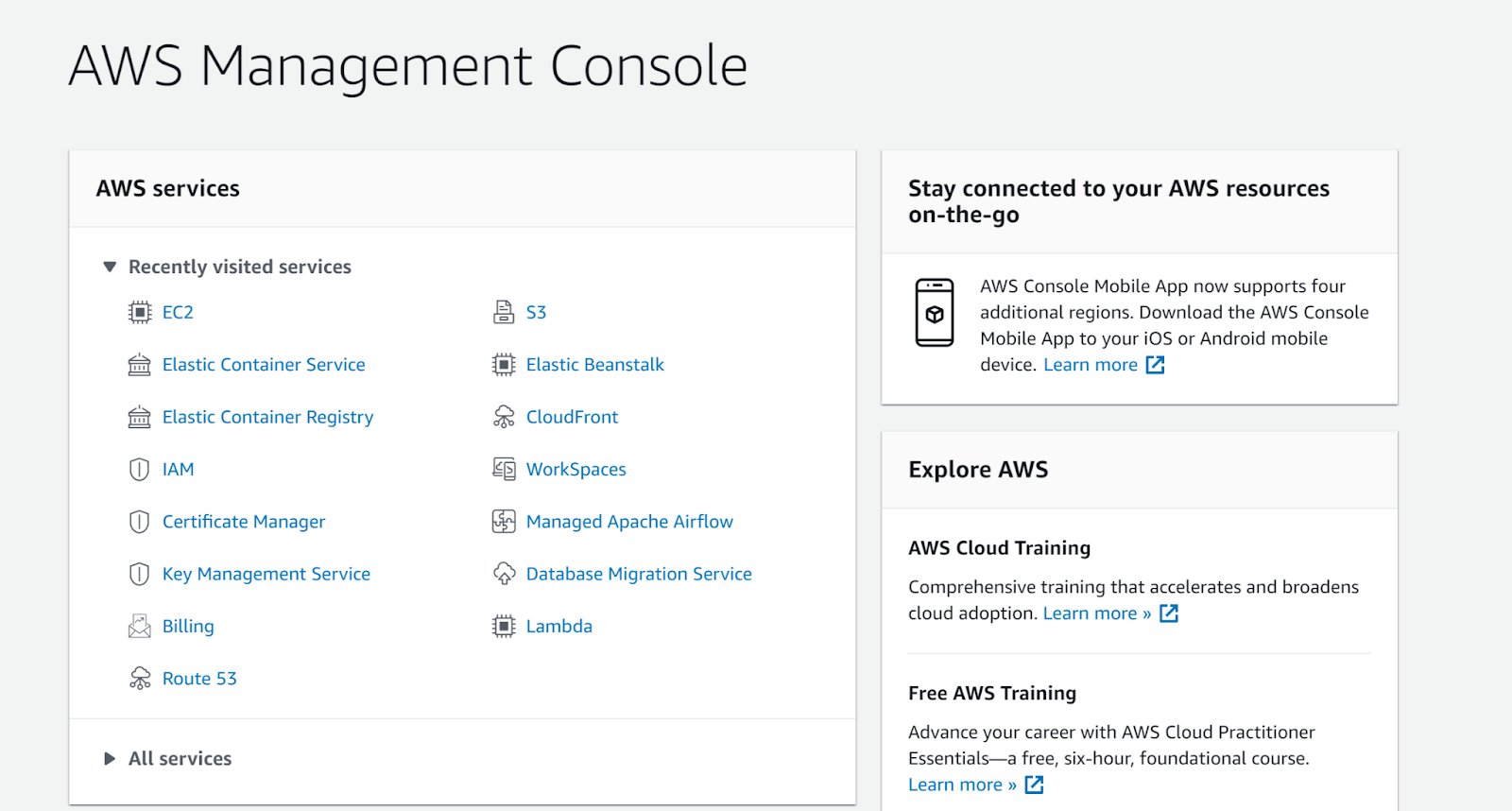The image size is (1512, 811).
Task: Open the CloudFront service link
Action: 572,417
